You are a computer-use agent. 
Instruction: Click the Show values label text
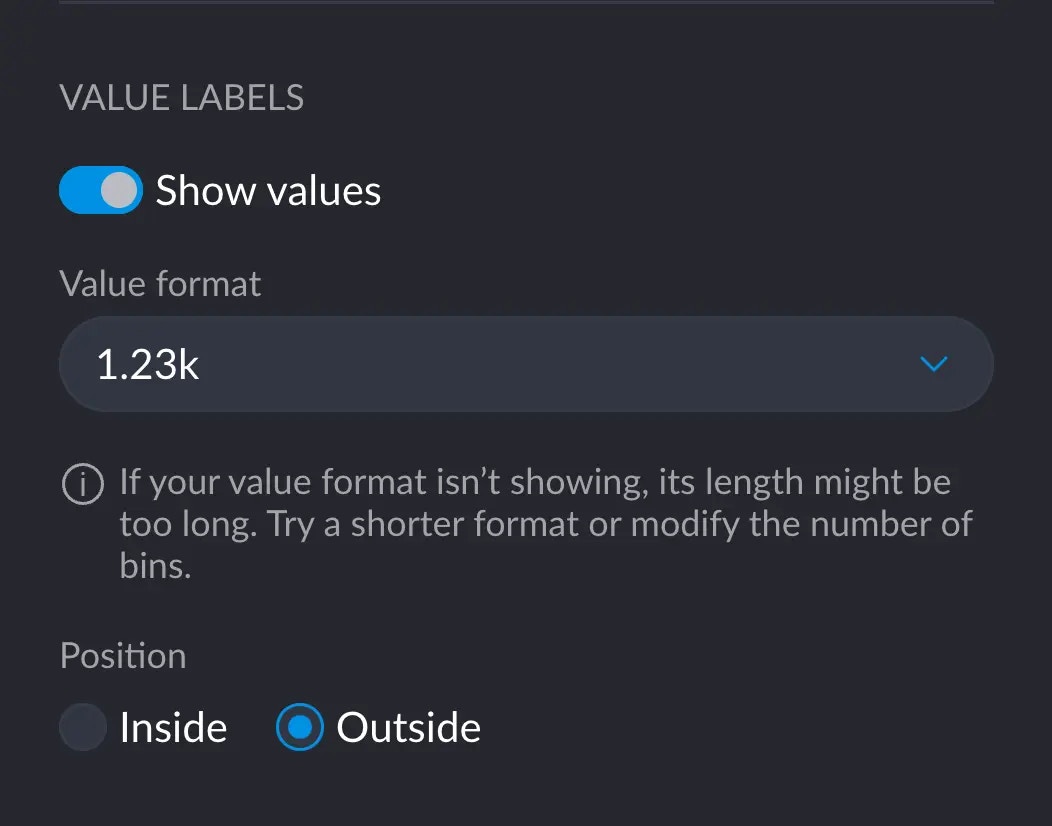click(267, 190)
